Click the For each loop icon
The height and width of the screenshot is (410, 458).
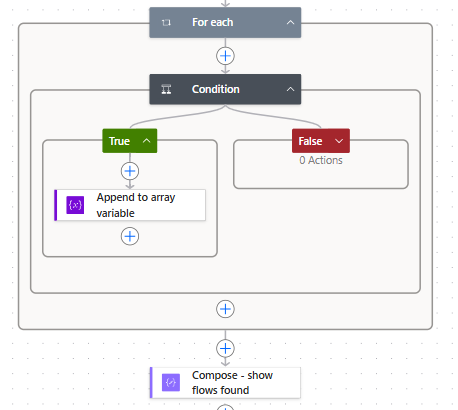tap(166, 23)
